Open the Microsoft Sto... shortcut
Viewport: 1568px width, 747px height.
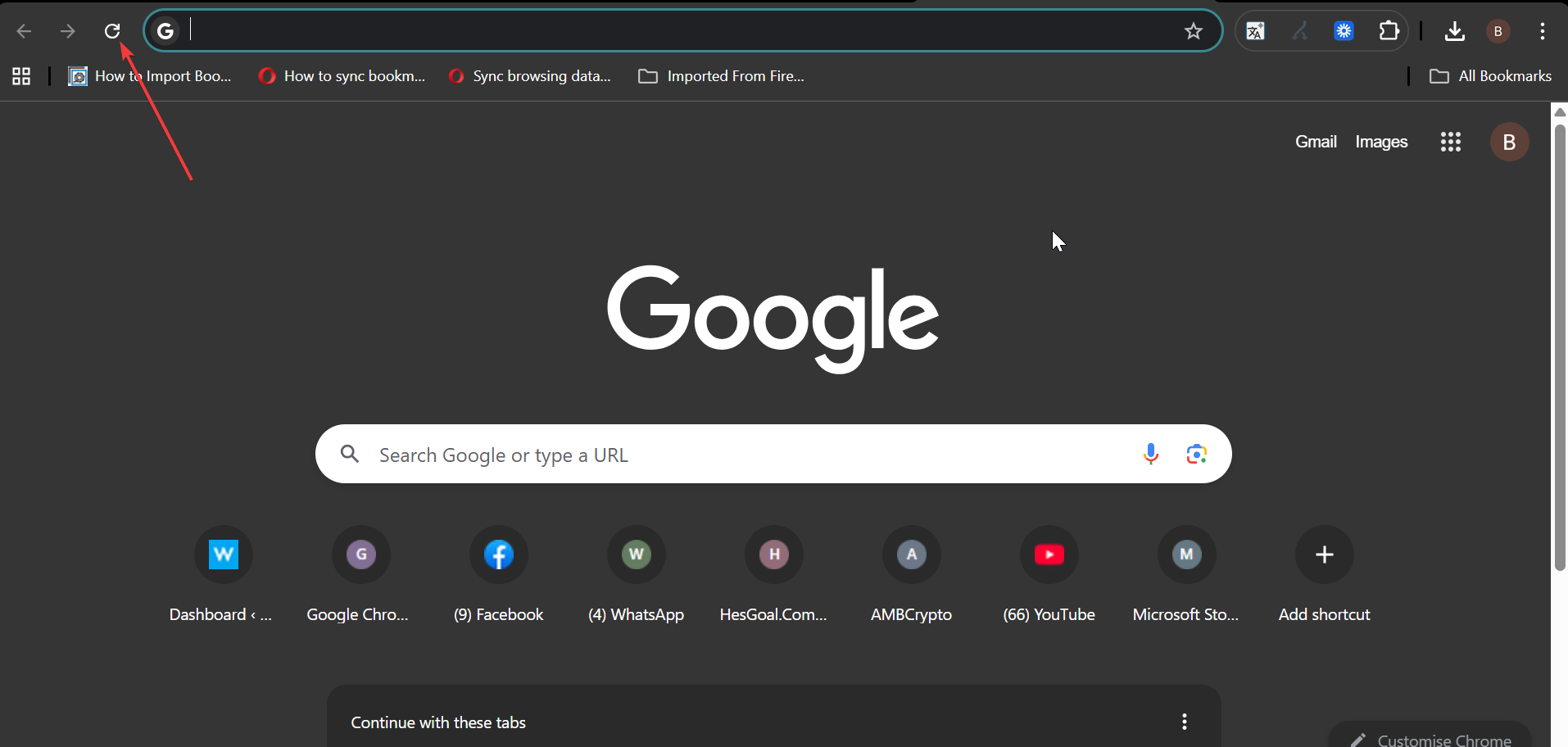tap(1186, 575)
